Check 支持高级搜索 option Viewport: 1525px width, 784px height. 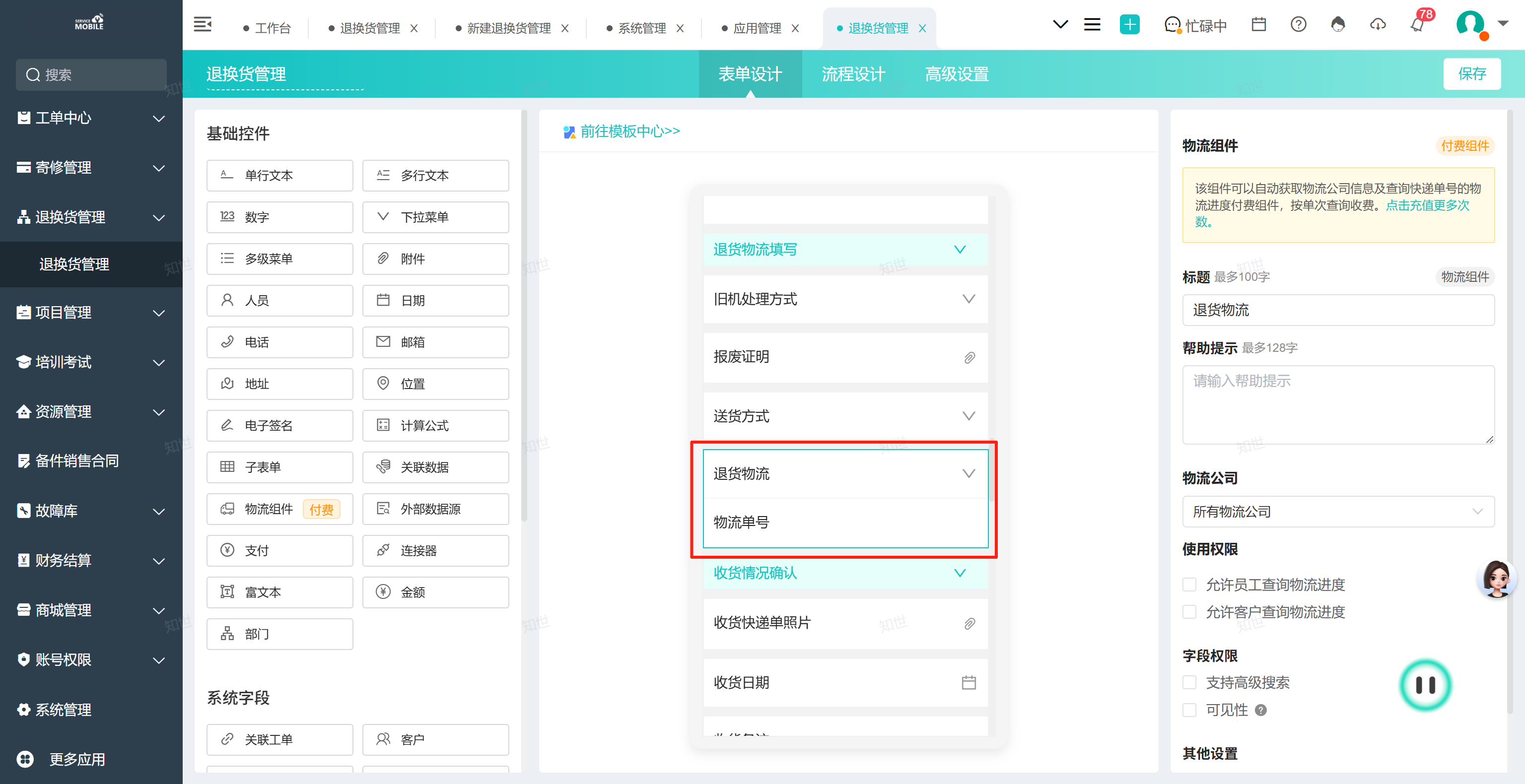coord(1189,683)
